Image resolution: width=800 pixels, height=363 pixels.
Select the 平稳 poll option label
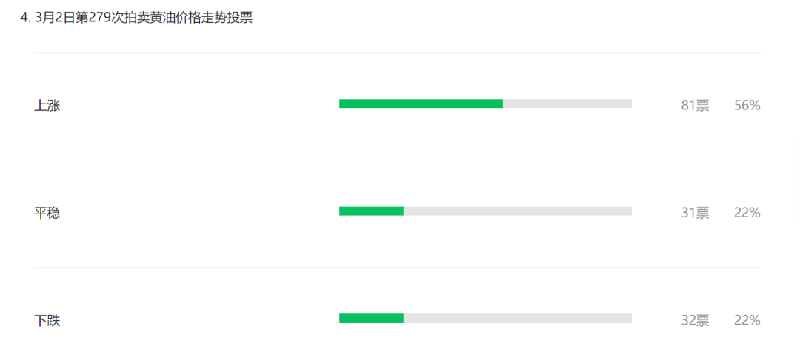(47, 213)
